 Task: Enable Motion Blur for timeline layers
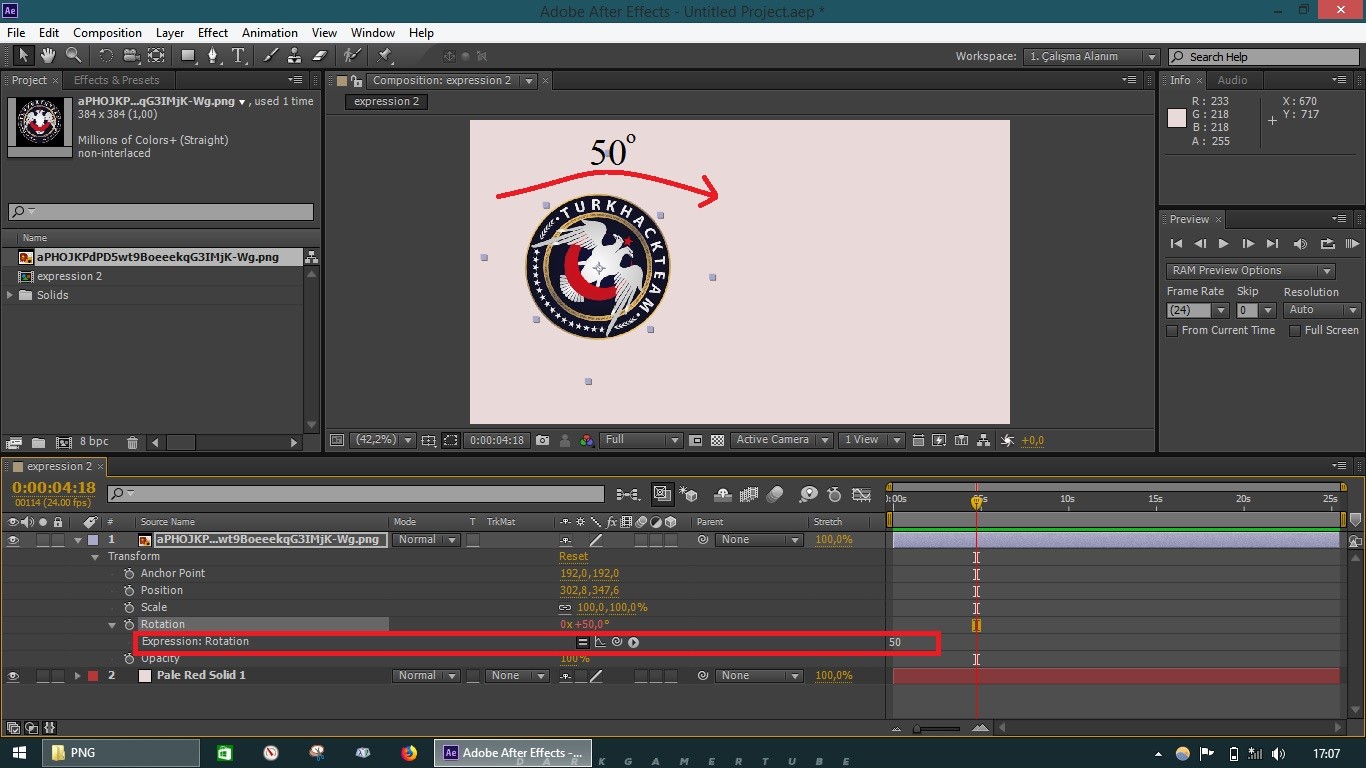[x=775, y=494]
